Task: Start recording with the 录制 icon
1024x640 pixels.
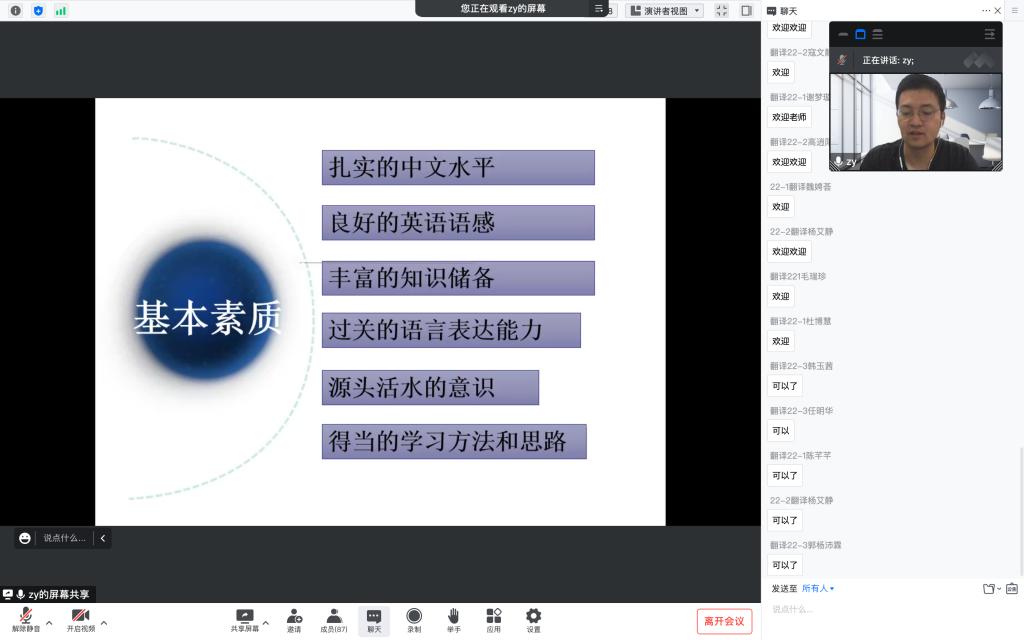Action: pyautogui.click(x=414, y=619)
